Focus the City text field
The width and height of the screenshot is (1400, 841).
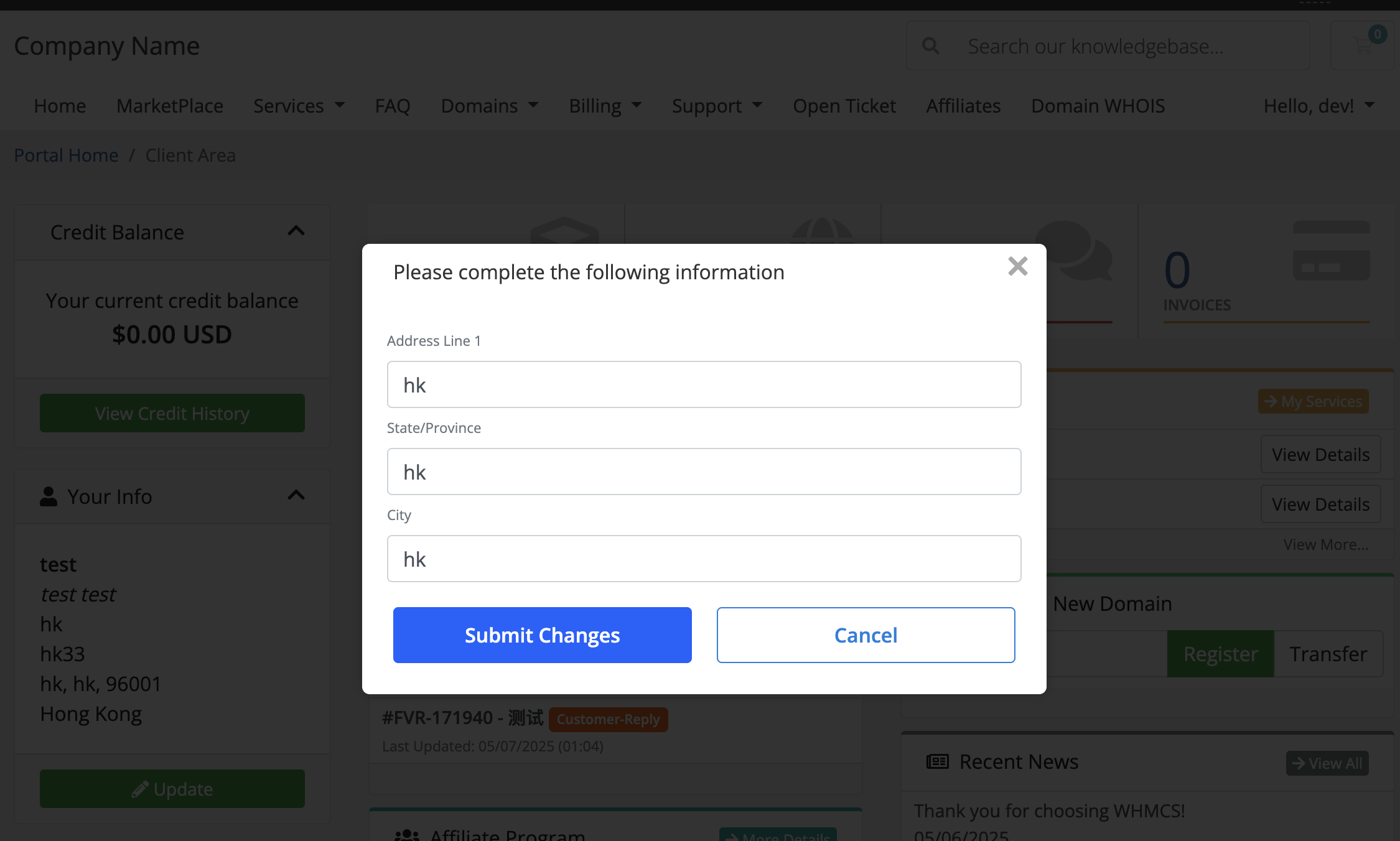[x=704, y=559]
